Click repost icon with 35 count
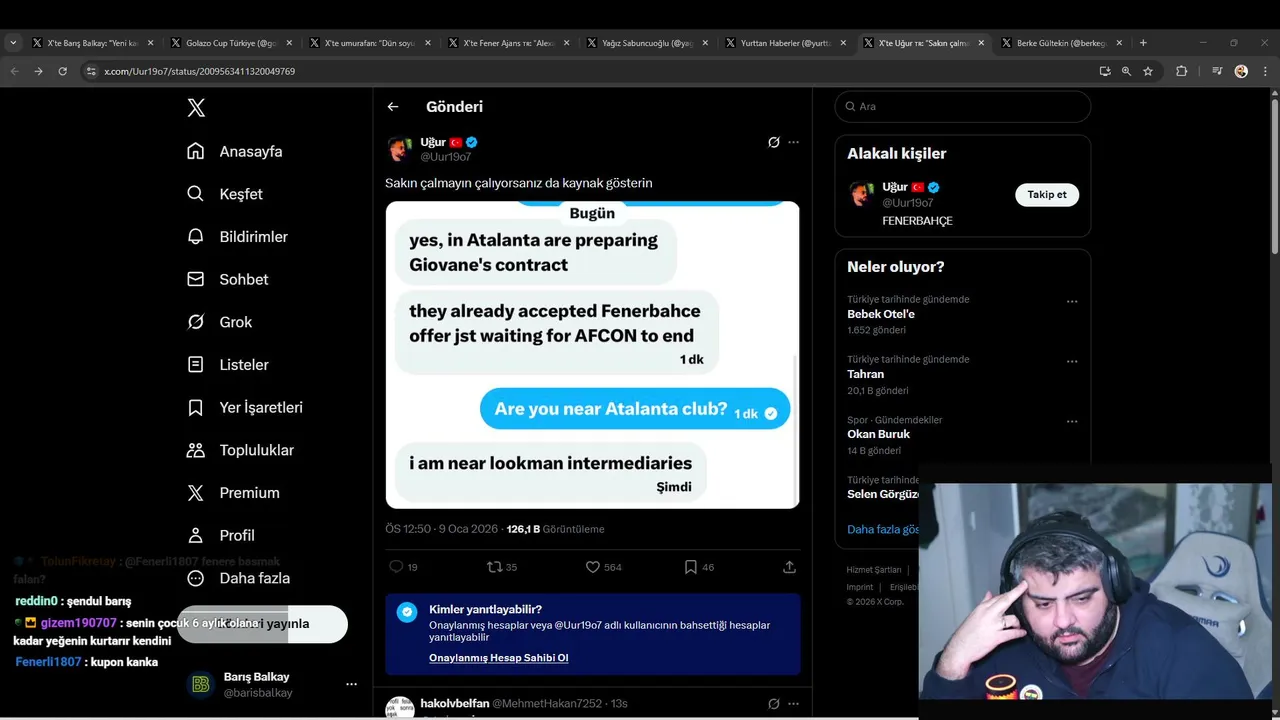 (x=494, y=567)
